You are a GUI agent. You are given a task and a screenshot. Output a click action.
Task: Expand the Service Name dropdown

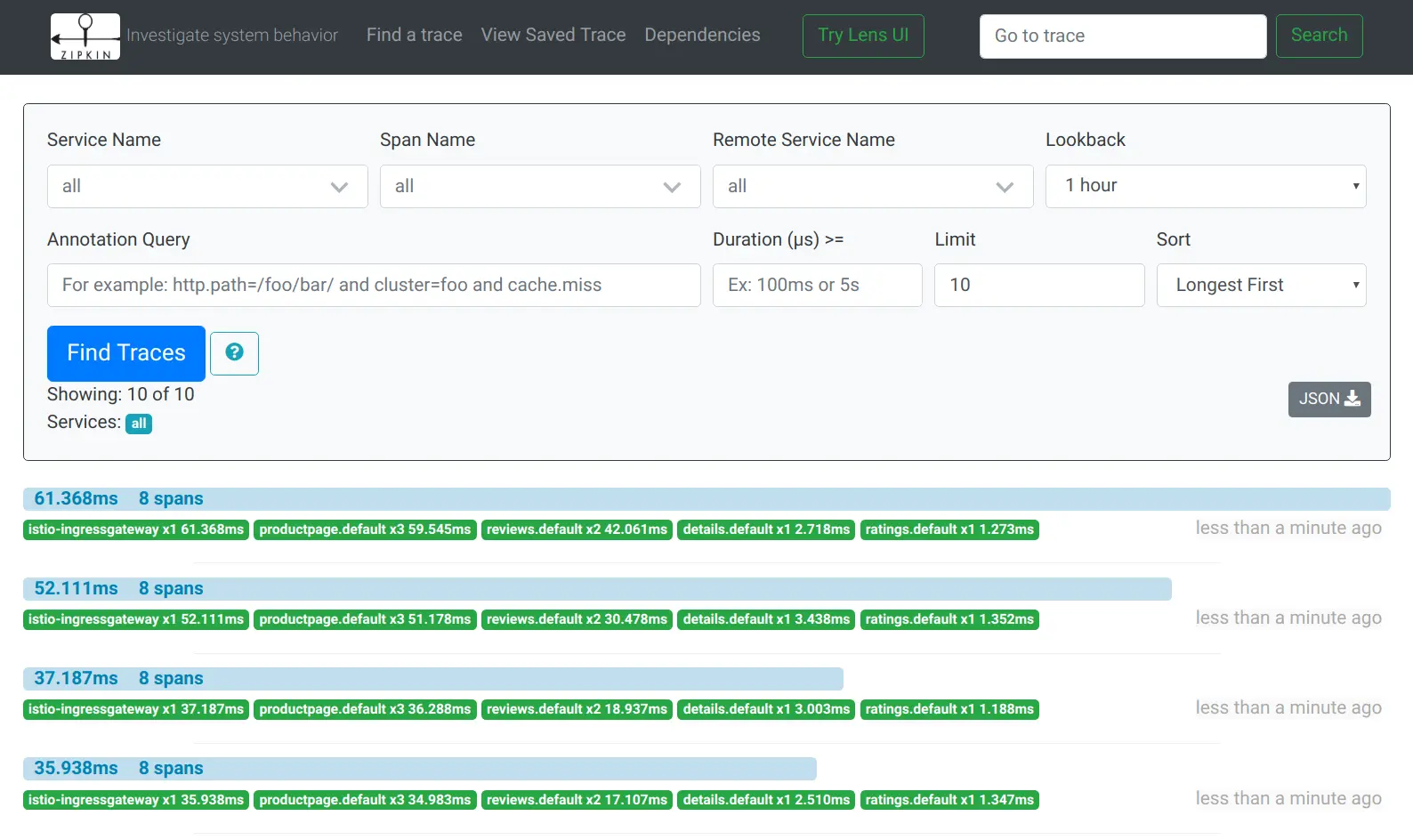point(207,187)
